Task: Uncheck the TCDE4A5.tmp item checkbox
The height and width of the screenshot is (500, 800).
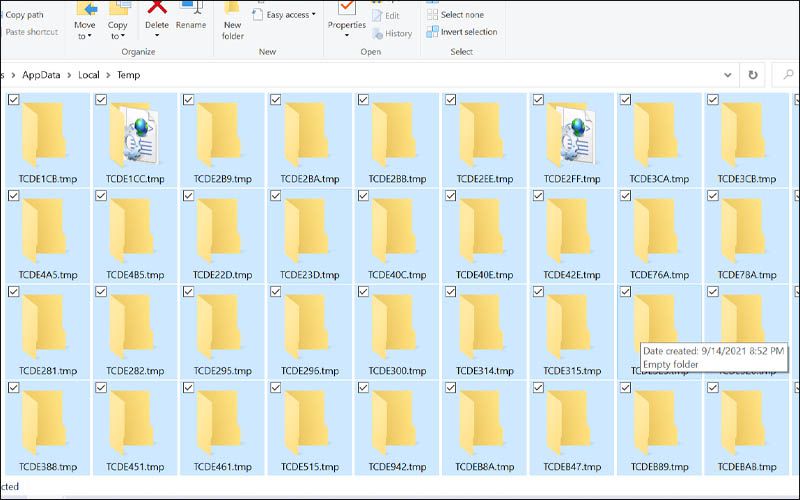Action: 13,196
